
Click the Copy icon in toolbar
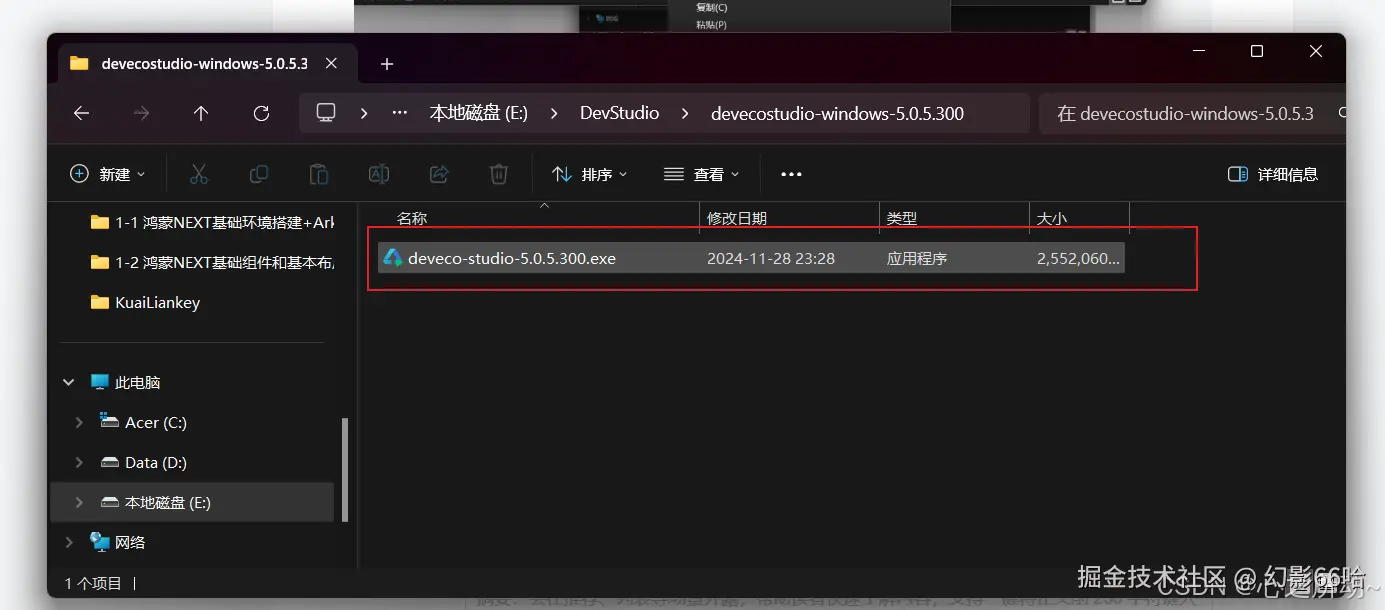[x=259, y=174]
